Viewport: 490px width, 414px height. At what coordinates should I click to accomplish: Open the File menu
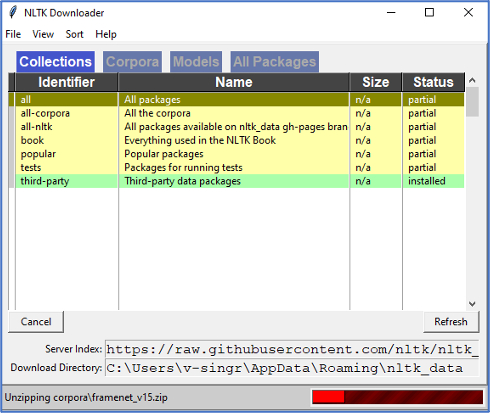(x=13, y=34)
